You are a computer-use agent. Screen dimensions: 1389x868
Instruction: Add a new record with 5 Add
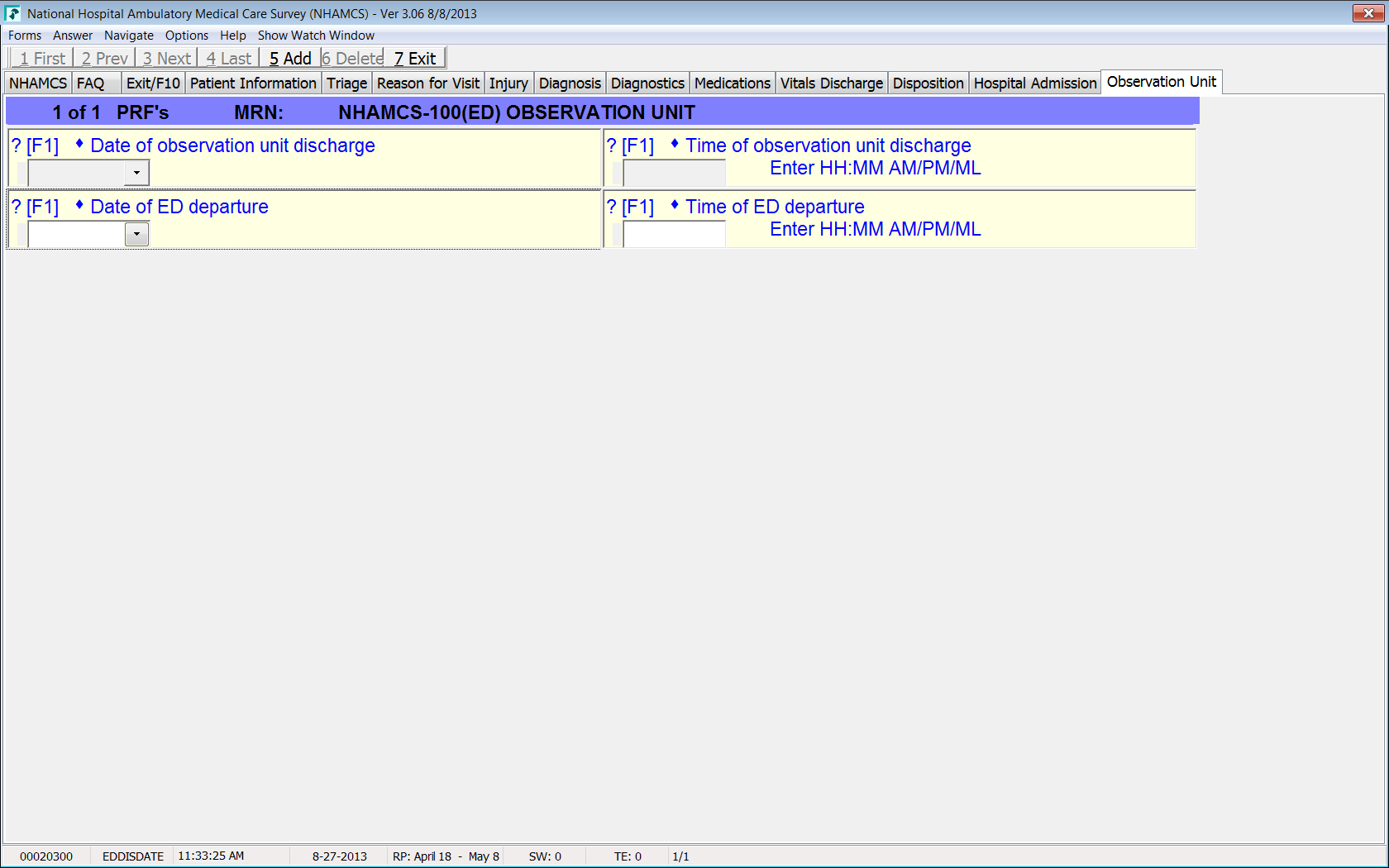pyautogui.click(x=290, y=58)
